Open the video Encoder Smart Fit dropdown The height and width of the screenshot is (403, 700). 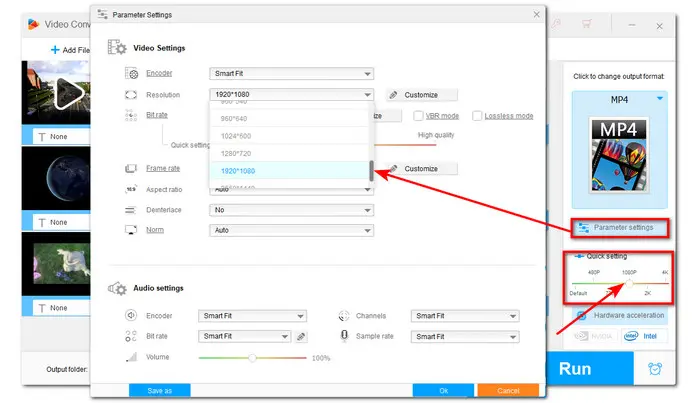click(x=292, y=74)
